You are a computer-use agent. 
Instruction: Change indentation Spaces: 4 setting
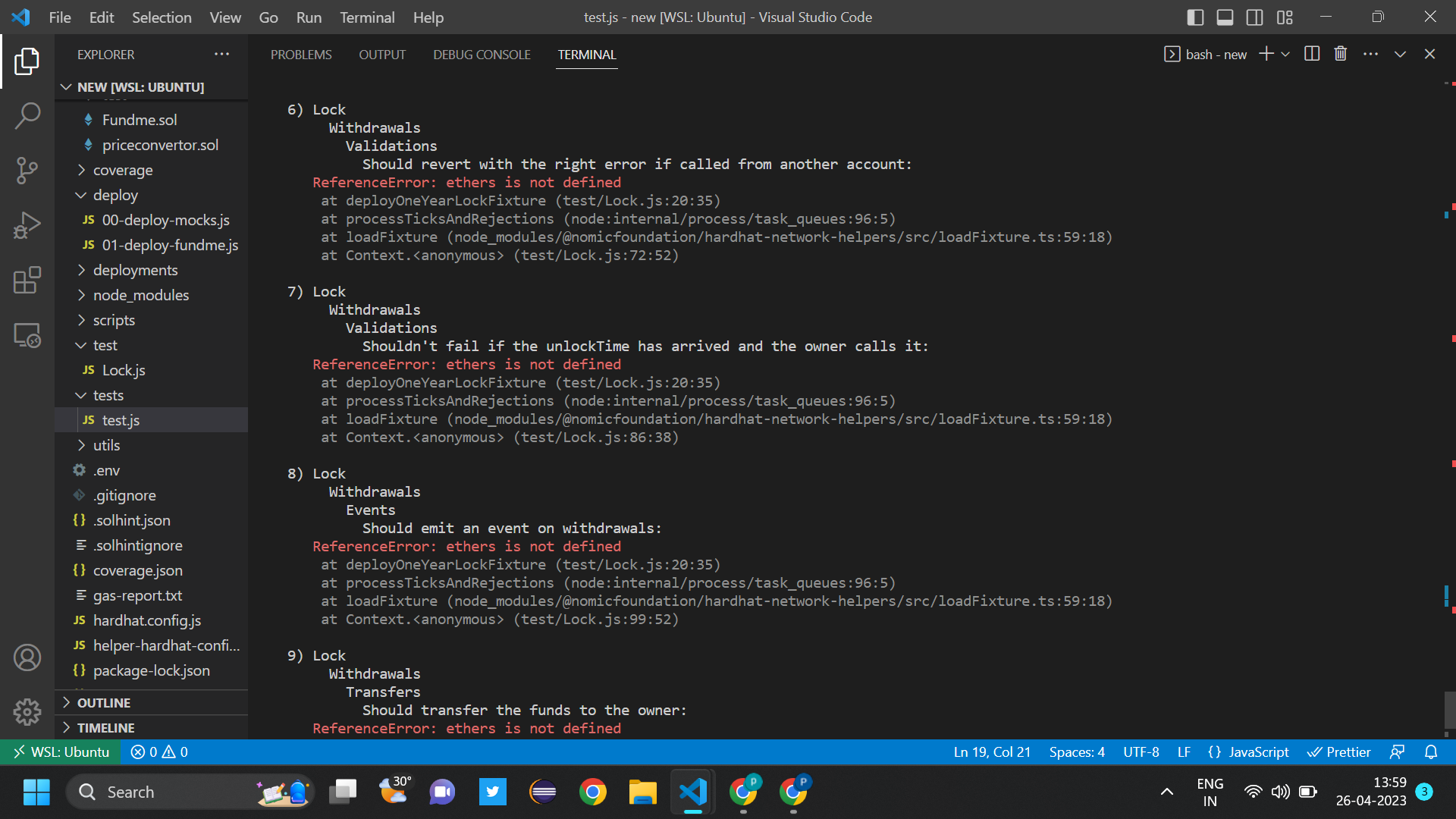click(x=1077, y=752)
